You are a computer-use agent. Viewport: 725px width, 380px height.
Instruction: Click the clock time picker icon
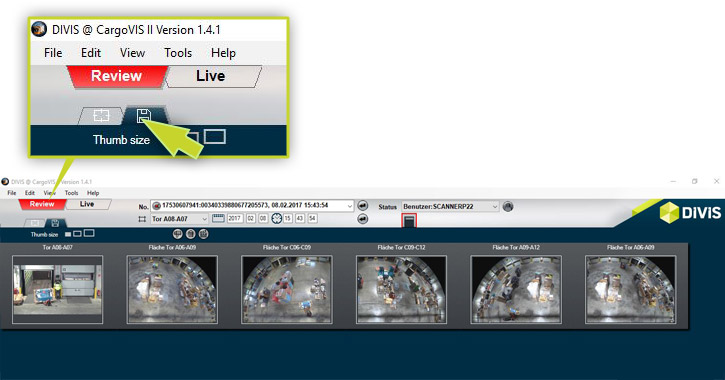pos(276,218)
